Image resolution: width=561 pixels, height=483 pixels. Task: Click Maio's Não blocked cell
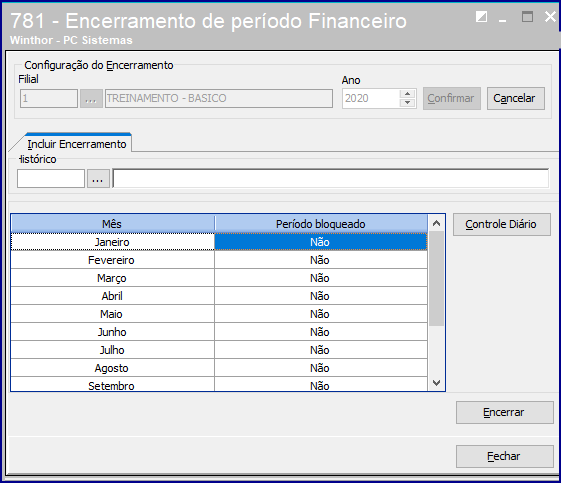[x=321, y=314]
